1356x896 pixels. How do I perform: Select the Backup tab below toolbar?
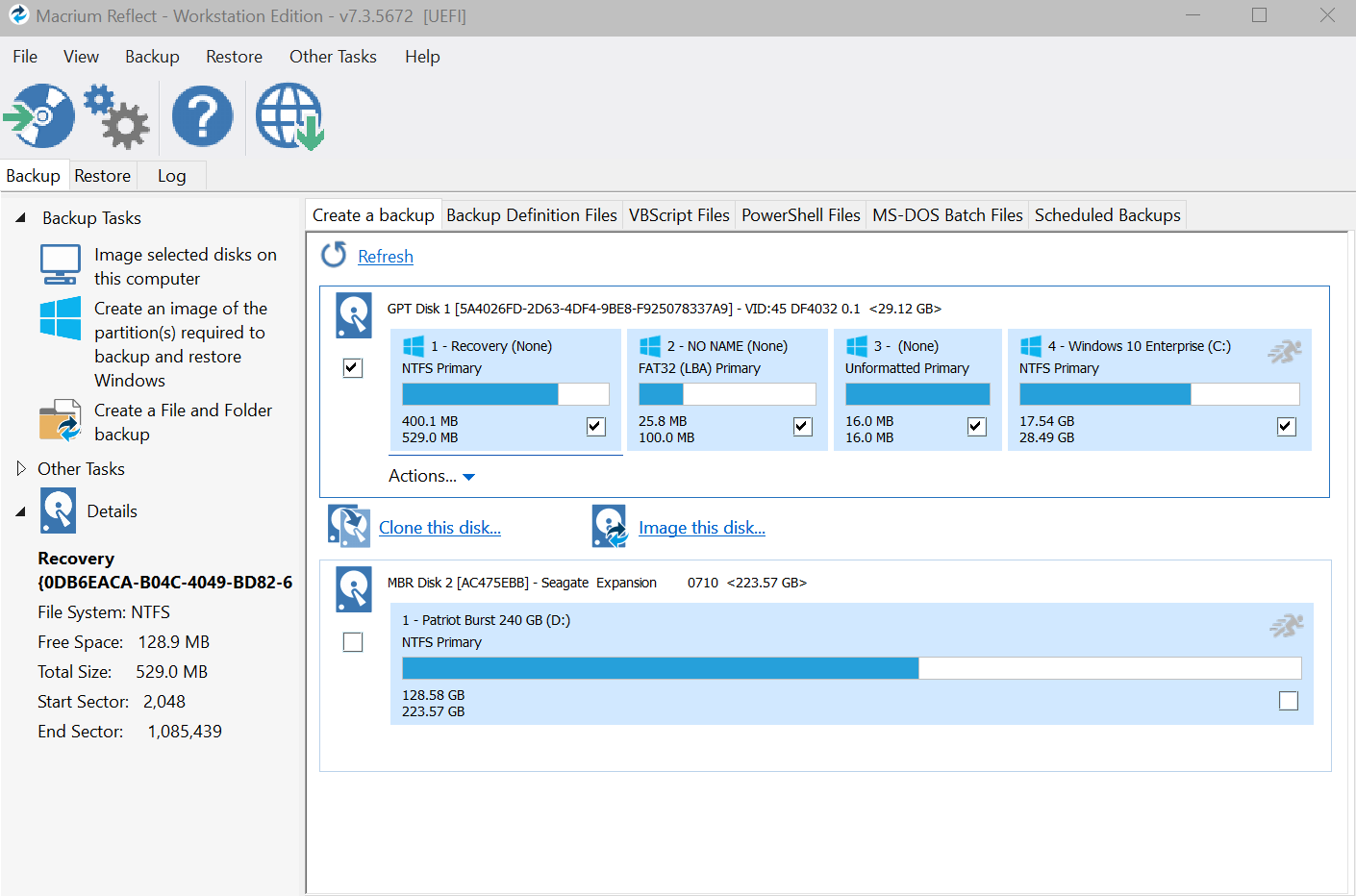34,175
